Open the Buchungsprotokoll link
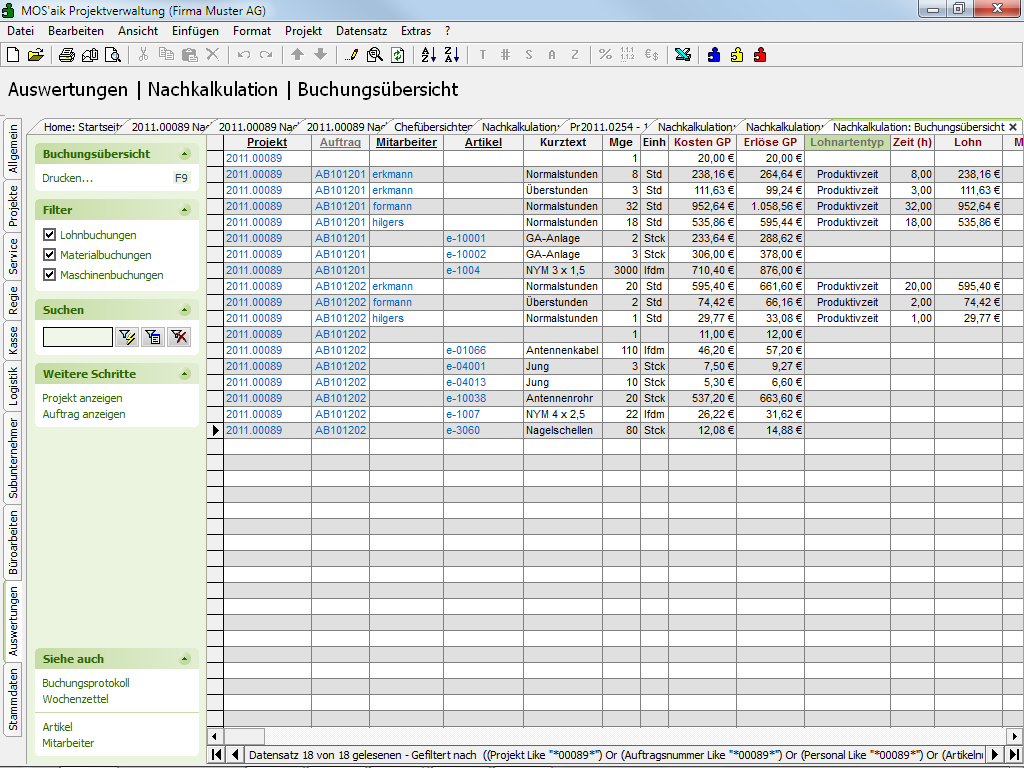Viewport: 1024px width, 768px height. click(x=86, y=683)
